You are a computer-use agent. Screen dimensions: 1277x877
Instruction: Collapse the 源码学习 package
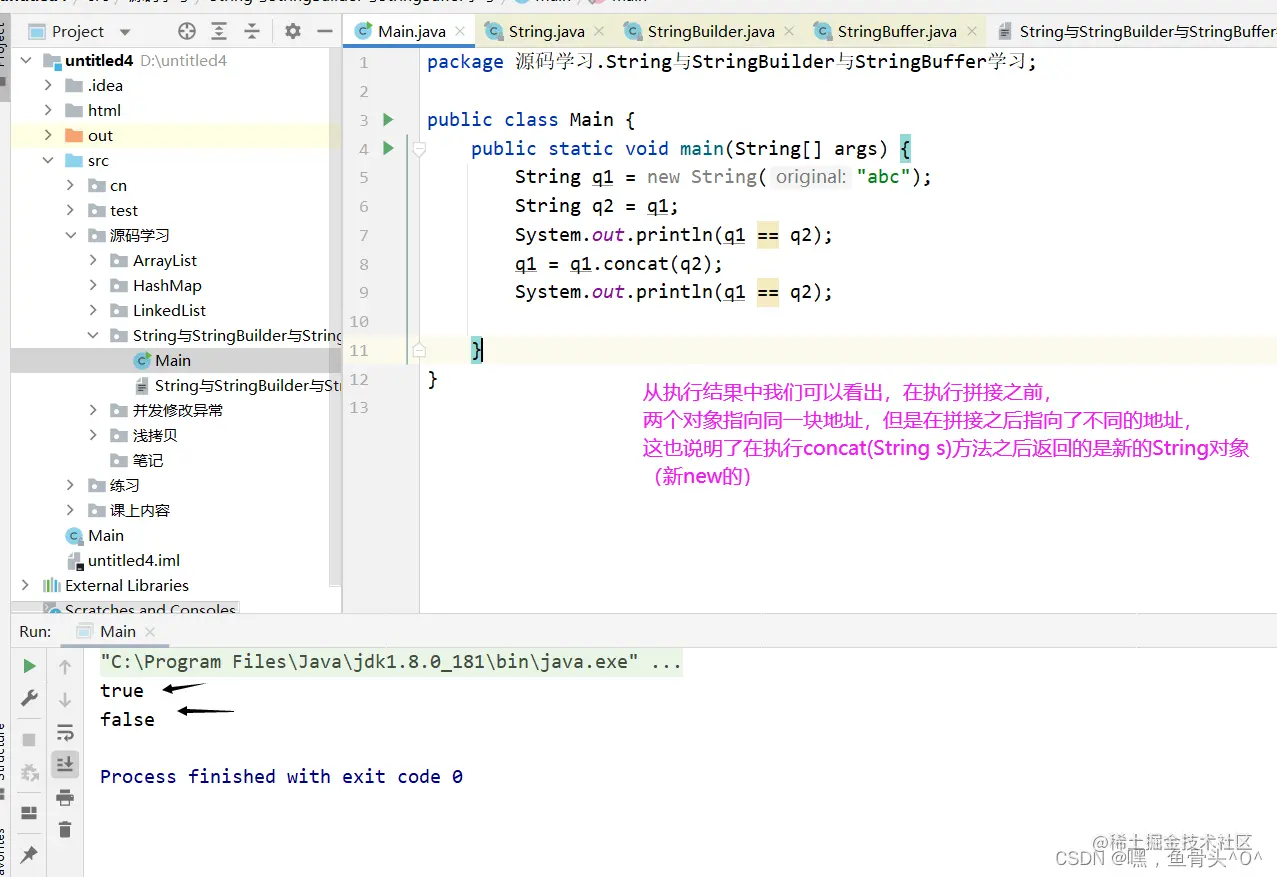[70, 236]
